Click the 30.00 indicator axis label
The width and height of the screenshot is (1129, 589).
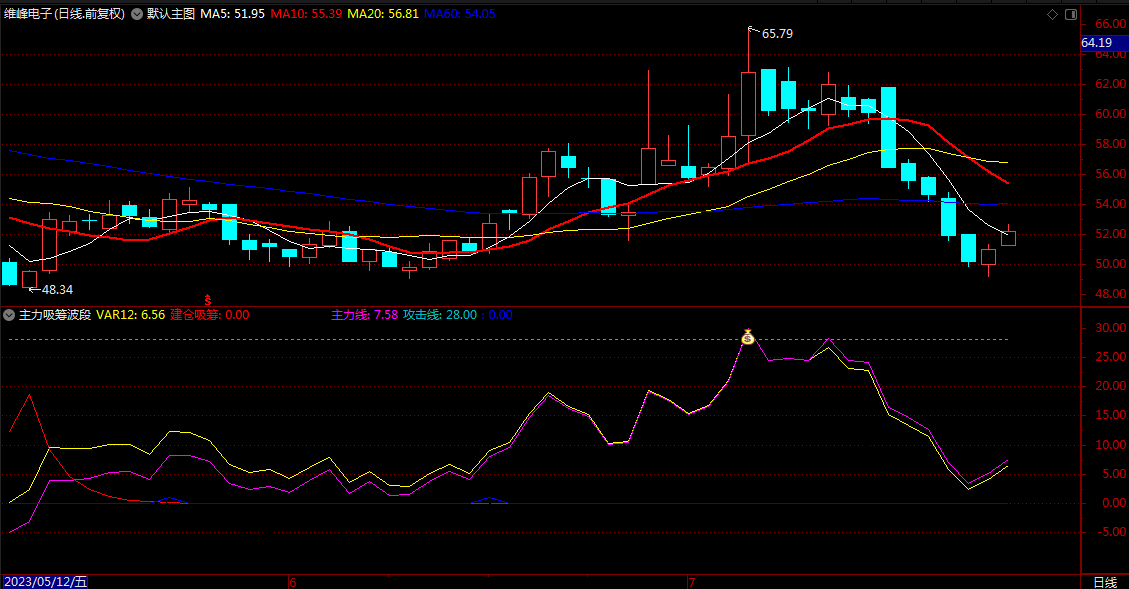[x=1110, y=328]
